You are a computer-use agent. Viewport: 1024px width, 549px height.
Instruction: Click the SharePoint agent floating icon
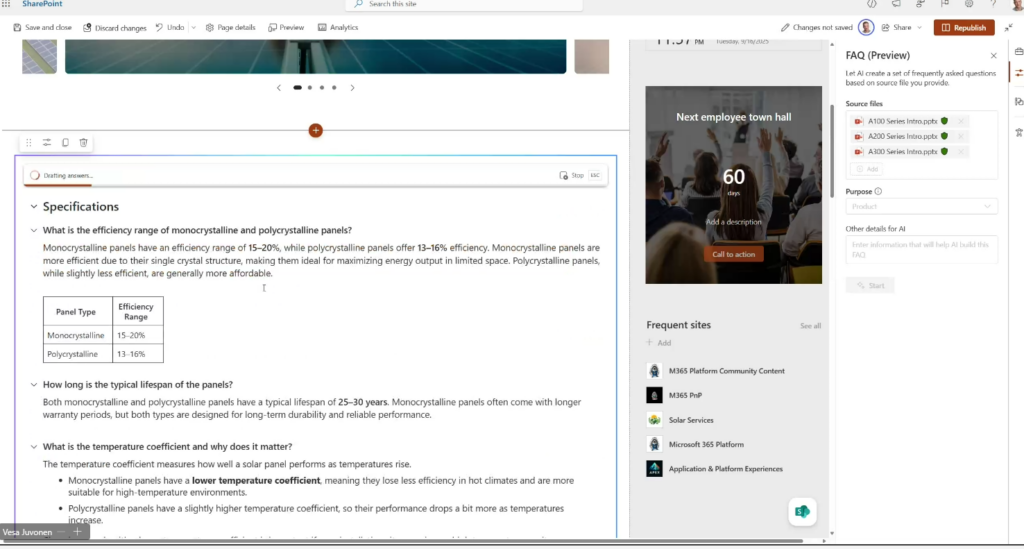click(x=802, y=512)
